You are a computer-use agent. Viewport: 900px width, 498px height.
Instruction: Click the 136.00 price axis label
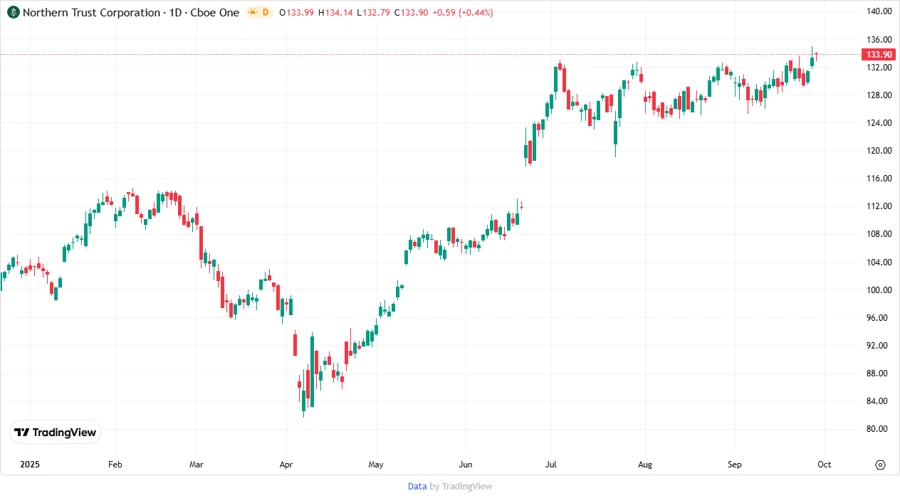click(x=879, y=40)
